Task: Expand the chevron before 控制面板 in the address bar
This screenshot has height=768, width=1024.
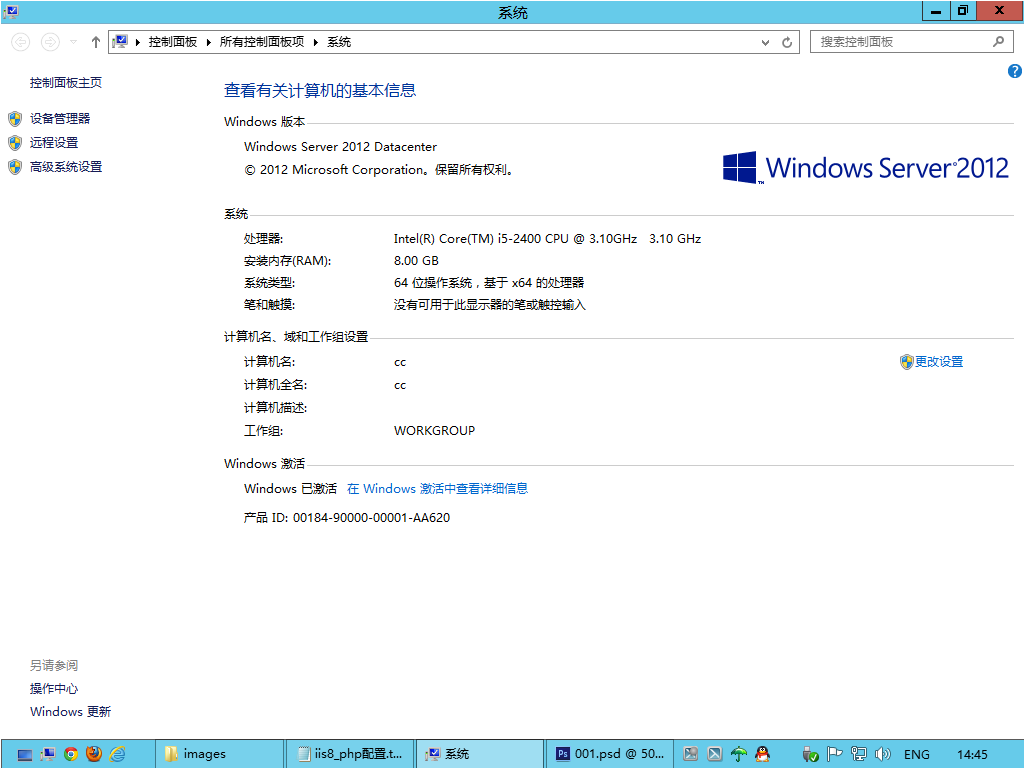Action: pos(138,42)
